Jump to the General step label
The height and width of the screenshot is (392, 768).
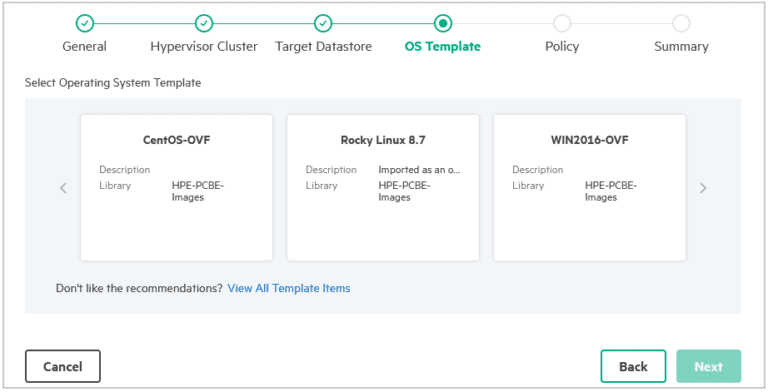[85, 47]
